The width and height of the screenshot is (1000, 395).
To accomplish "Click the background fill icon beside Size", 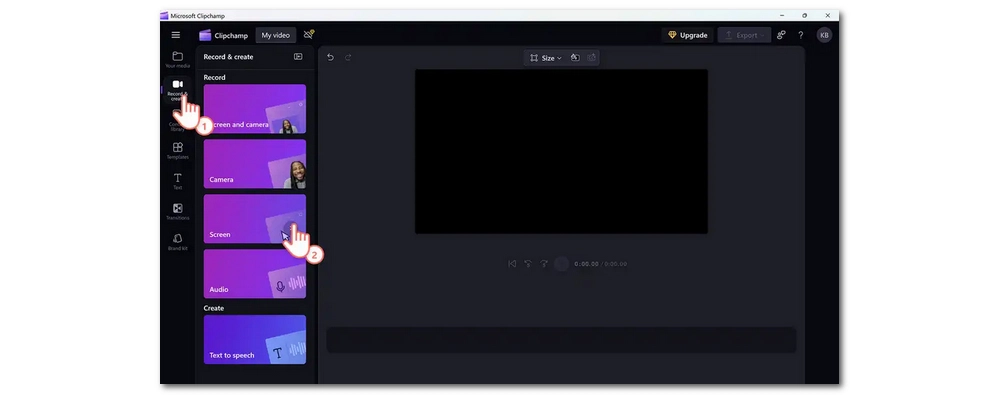I will pos(575,57).
